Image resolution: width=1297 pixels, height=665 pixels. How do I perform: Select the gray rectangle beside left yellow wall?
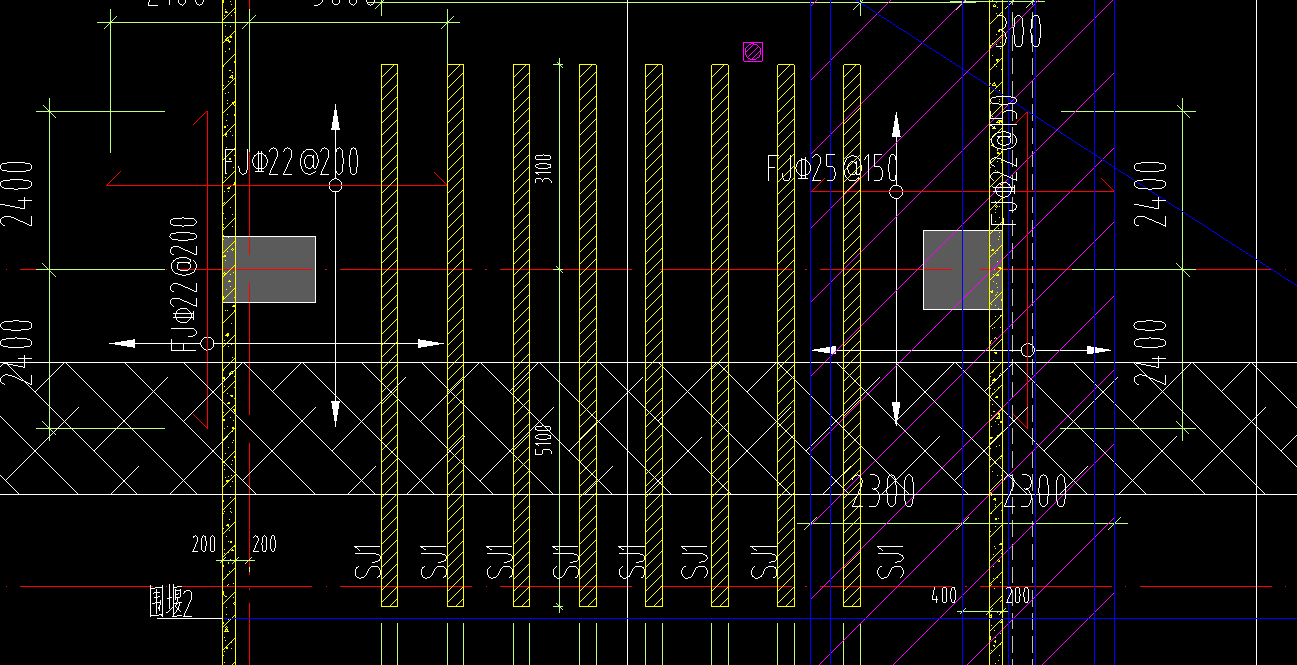click(x=269, y=269)
